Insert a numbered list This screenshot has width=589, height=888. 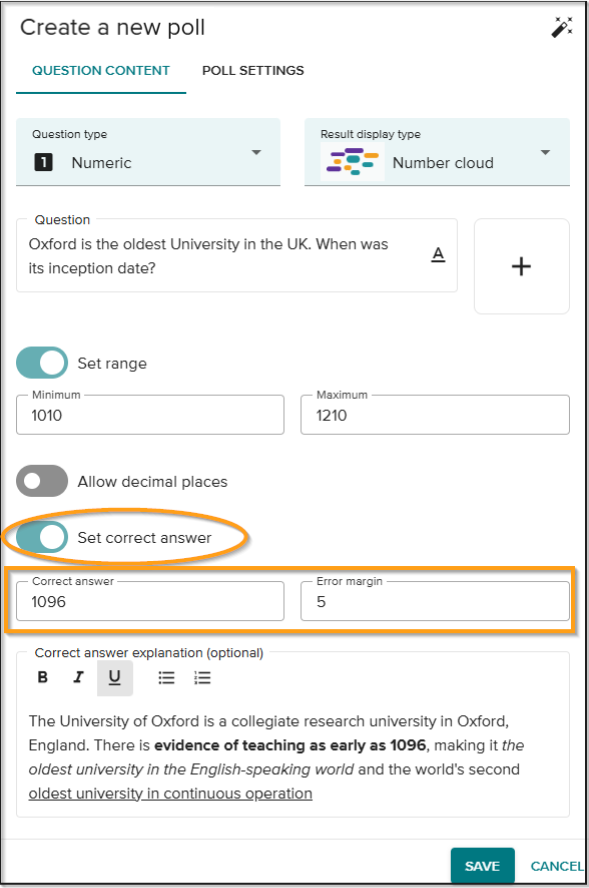click(x=202, y=677)
